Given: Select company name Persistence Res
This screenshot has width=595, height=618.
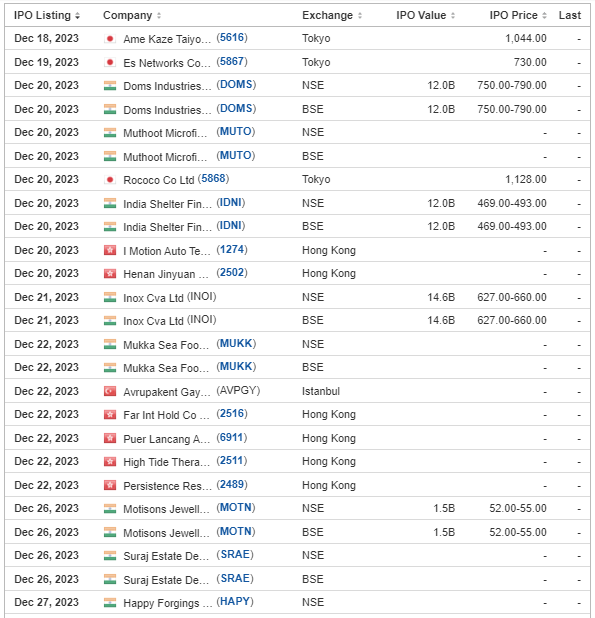Looking at the screenshot, I should click(x=167, y=486).
